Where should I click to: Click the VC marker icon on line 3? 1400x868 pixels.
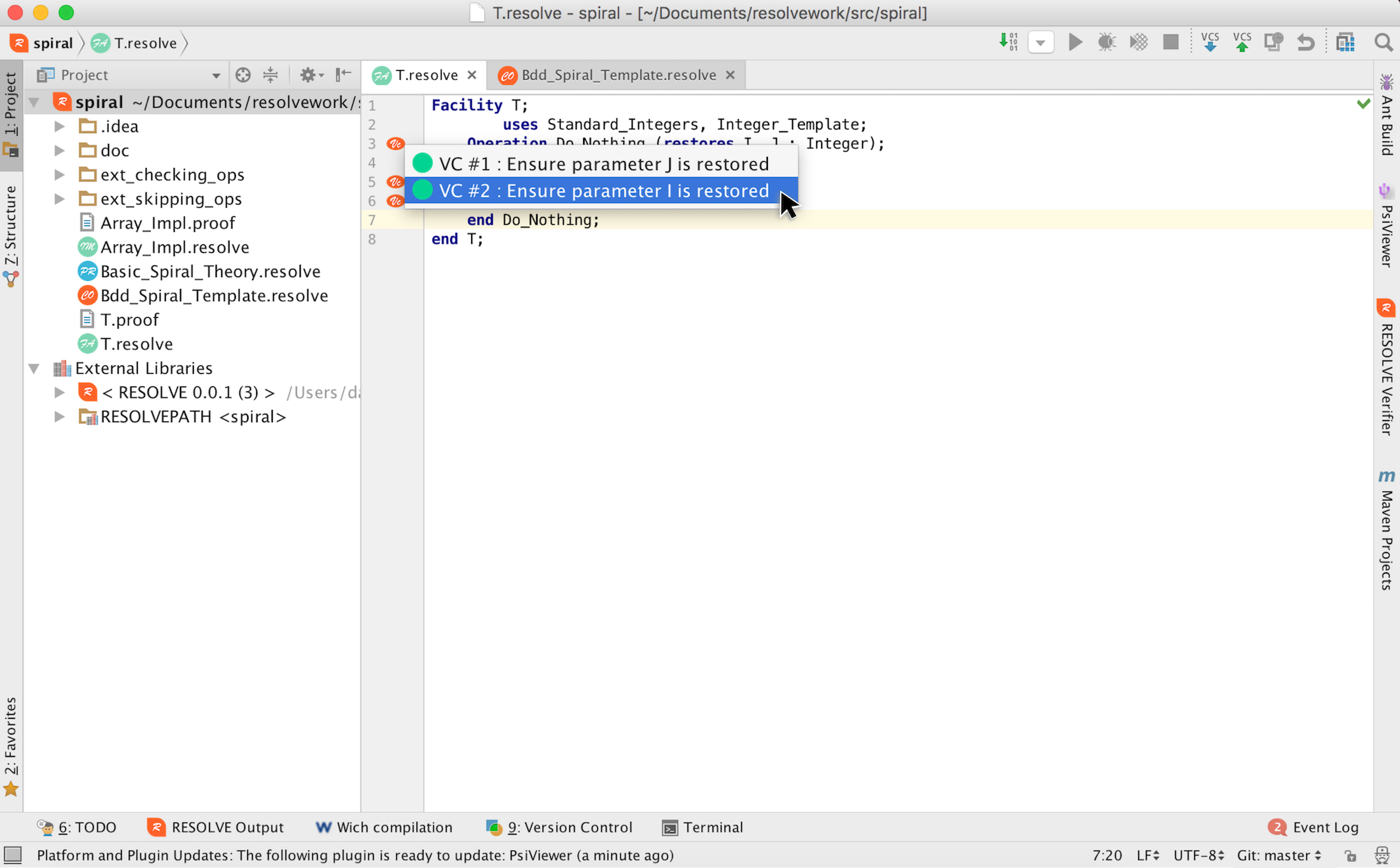395,143
